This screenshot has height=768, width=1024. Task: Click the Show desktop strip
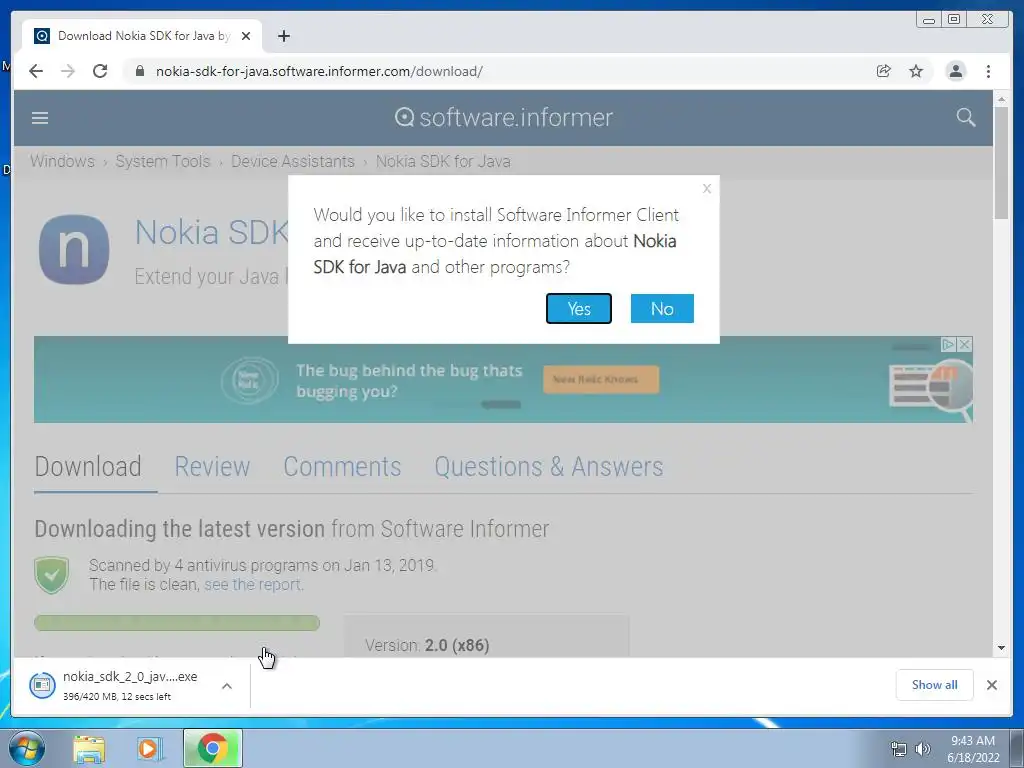tap(1017, 748)
